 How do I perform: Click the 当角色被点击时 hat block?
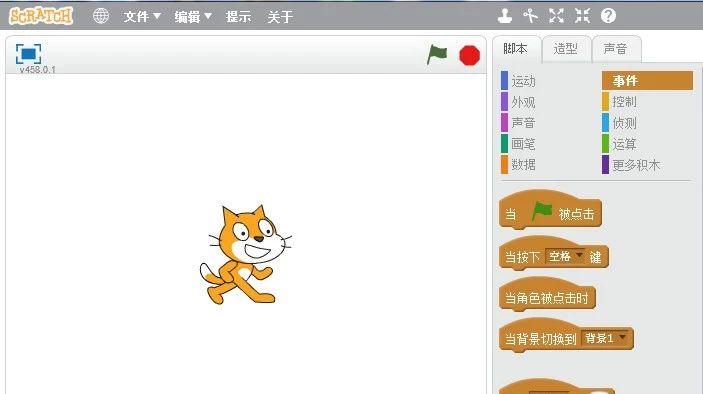[547, 295]
